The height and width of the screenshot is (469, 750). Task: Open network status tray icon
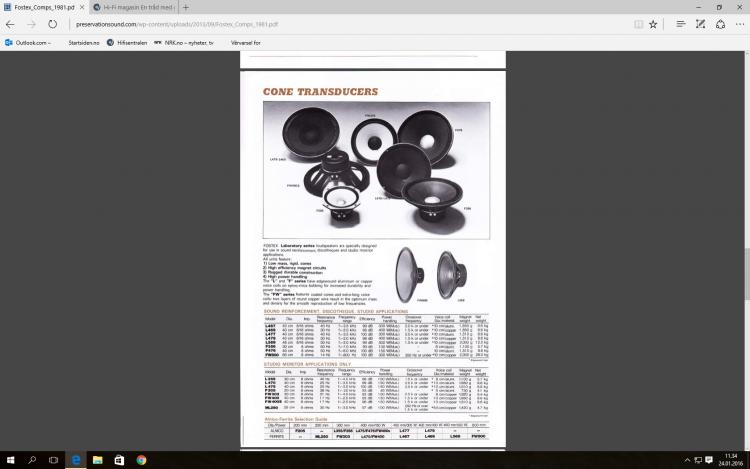698,460
